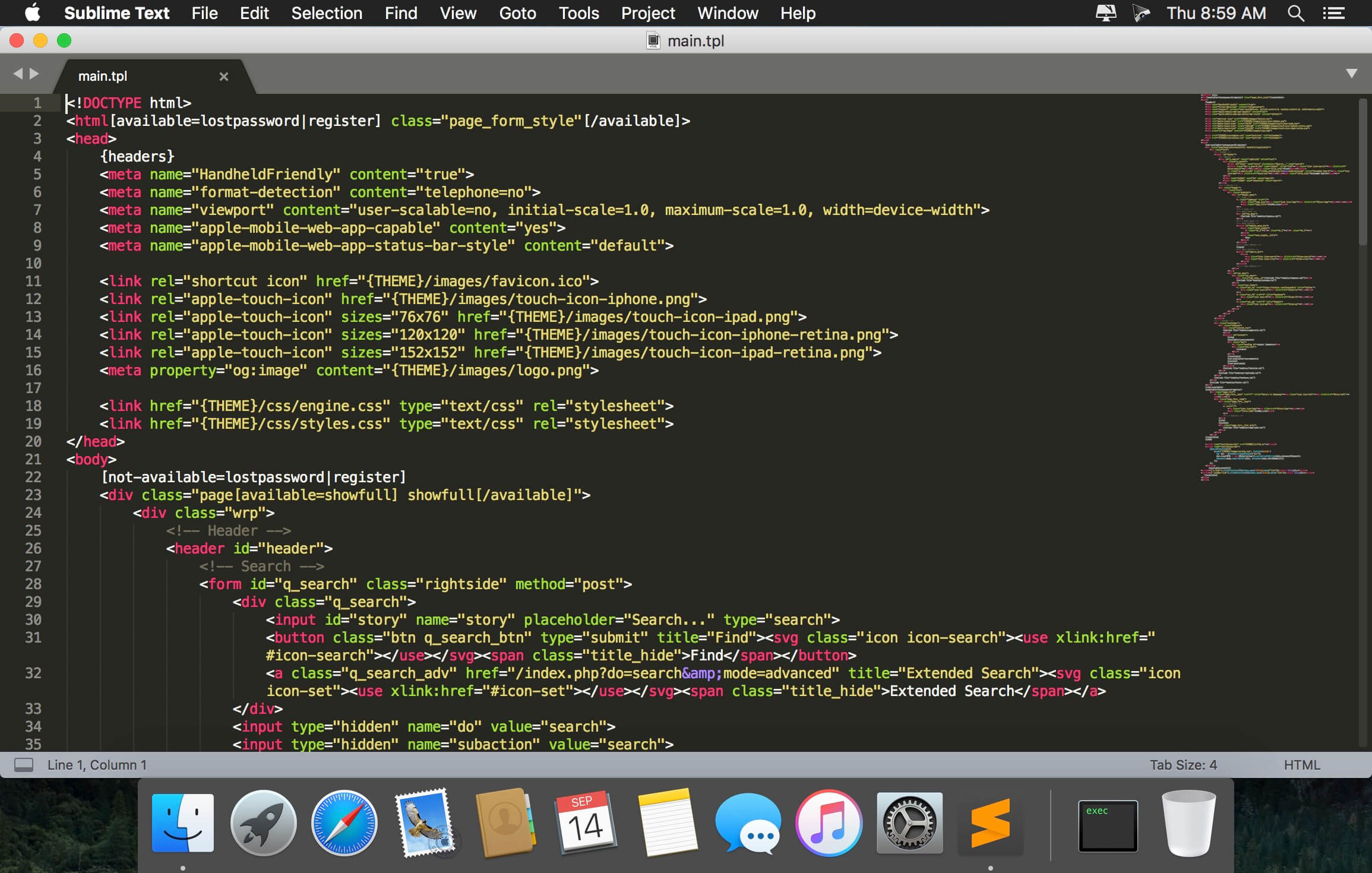
Task: Click the search icon in macOS menu bar
Action: 1296,13
